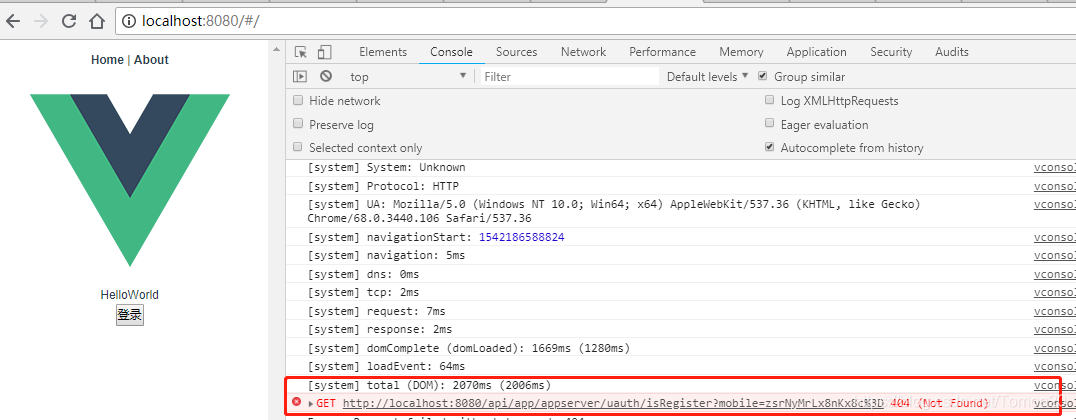The width and height of the screenshot is (1076, 420).
Task: Click the '[system] response: 2ms' log line
Action: (379, 329)
